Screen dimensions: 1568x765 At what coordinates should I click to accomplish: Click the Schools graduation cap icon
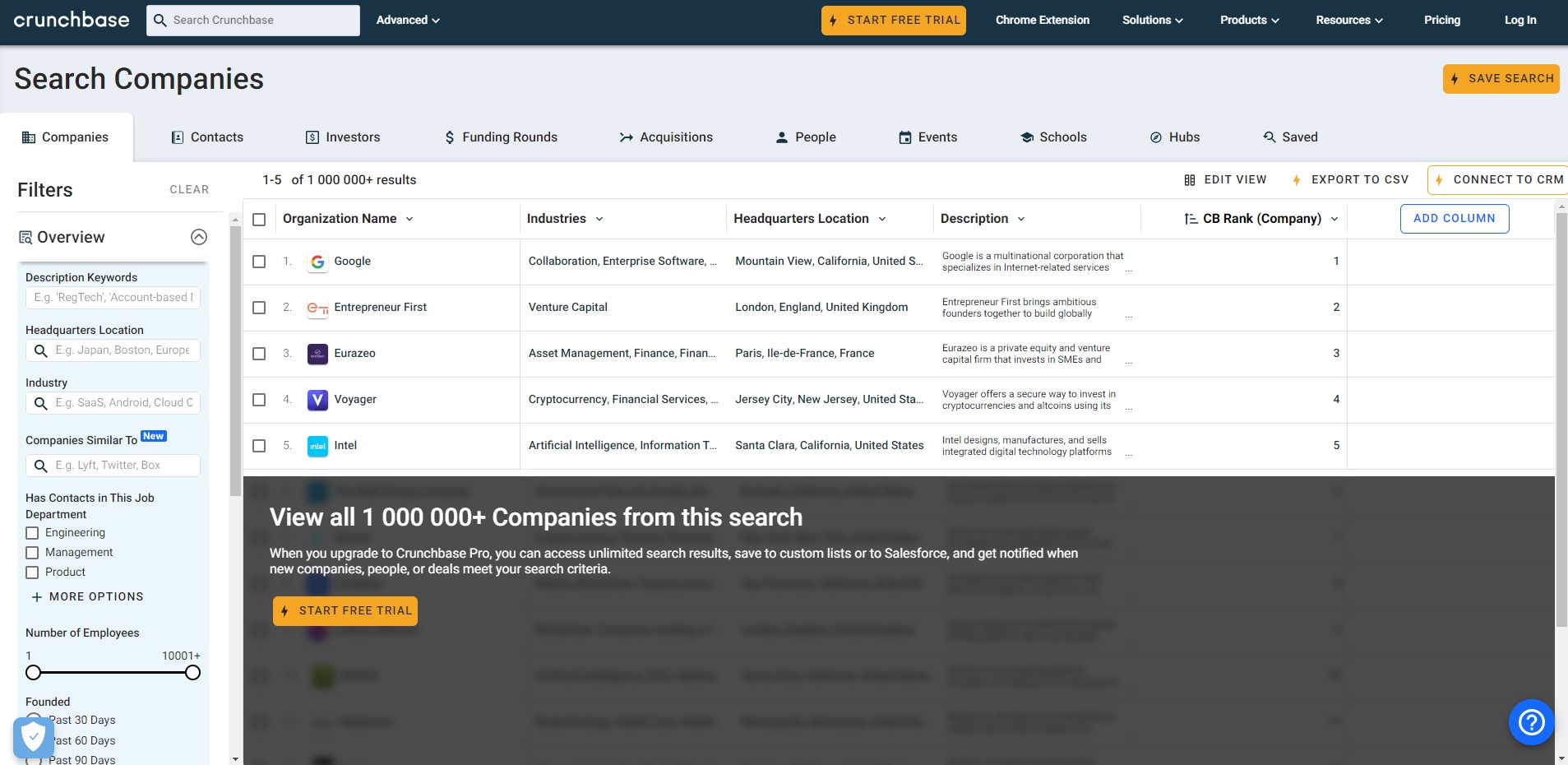[1027, 137]
